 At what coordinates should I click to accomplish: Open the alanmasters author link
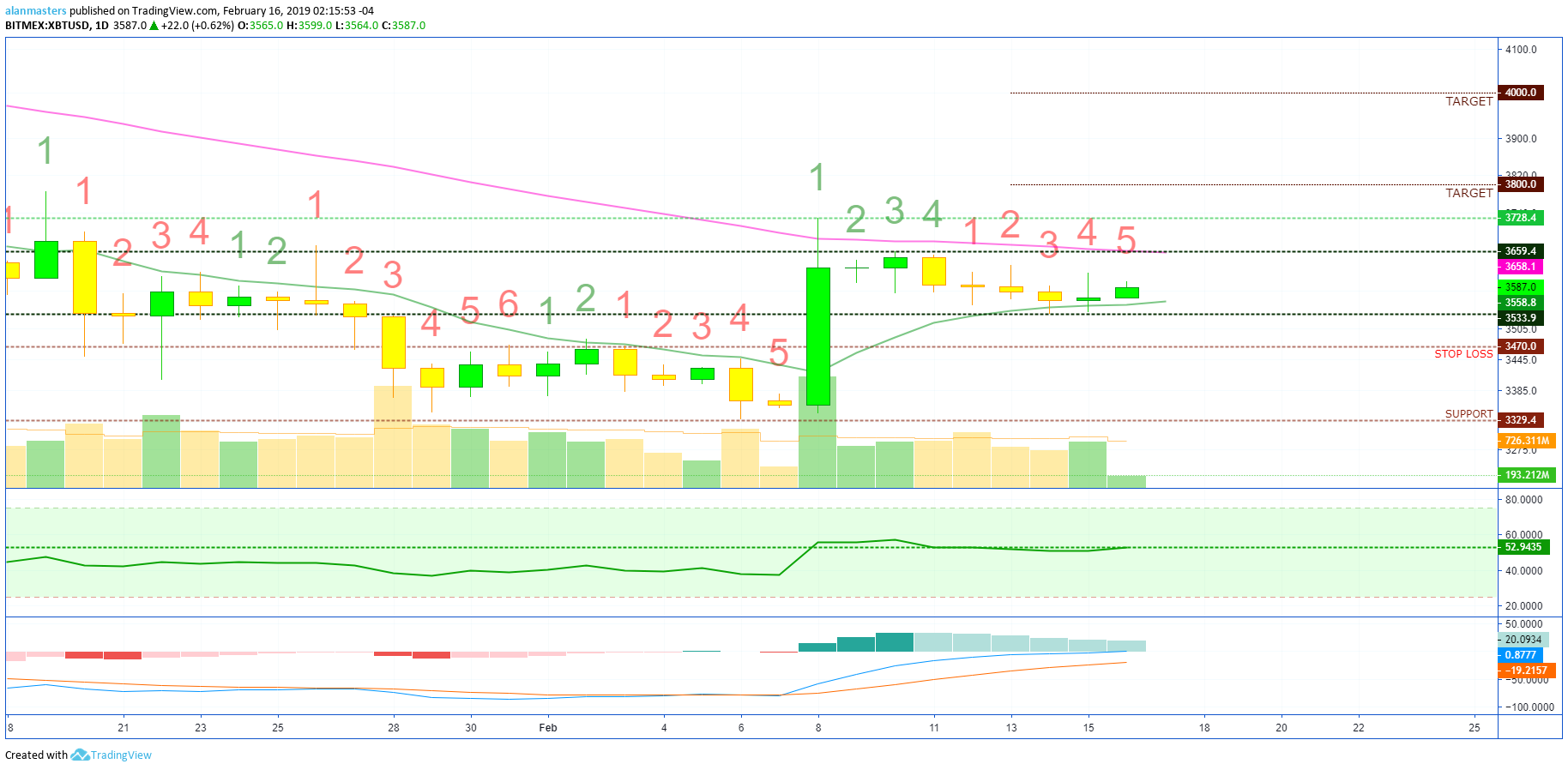click(35, 11)
